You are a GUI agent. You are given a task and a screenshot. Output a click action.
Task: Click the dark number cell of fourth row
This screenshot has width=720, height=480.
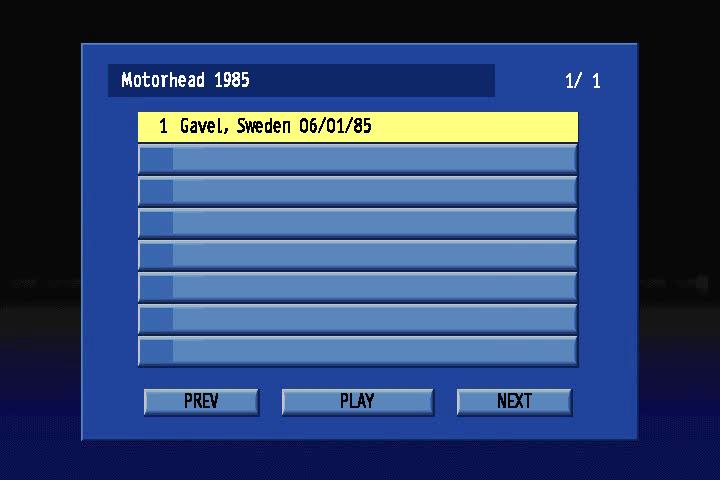(156, 223)
